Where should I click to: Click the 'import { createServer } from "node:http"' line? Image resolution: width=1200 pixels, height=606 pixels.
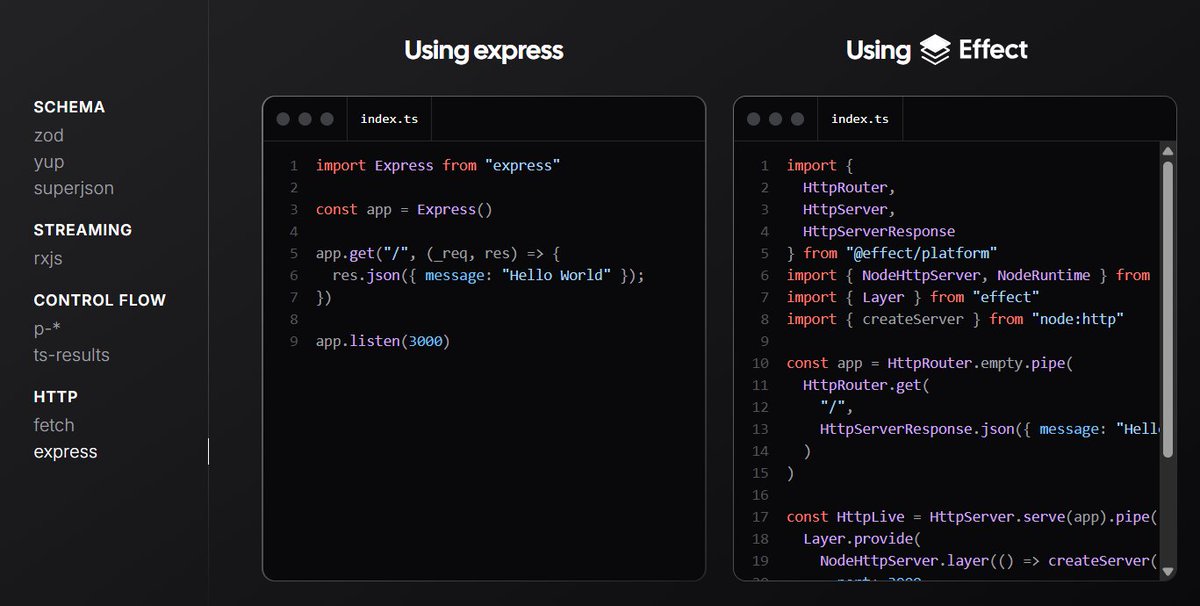[x=955, y=319]
